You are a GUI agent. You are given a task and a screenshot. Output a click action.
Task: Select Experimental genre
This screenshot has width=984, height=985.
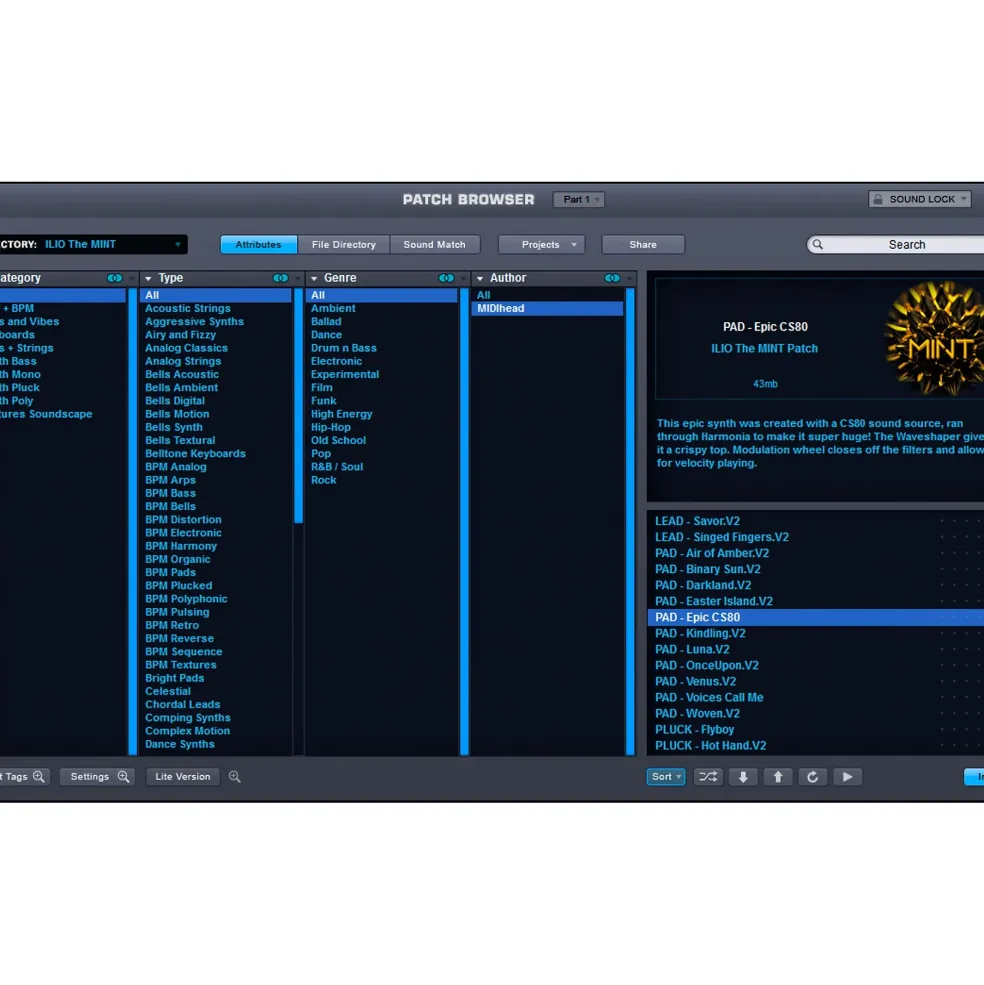[x=345, y=374]
